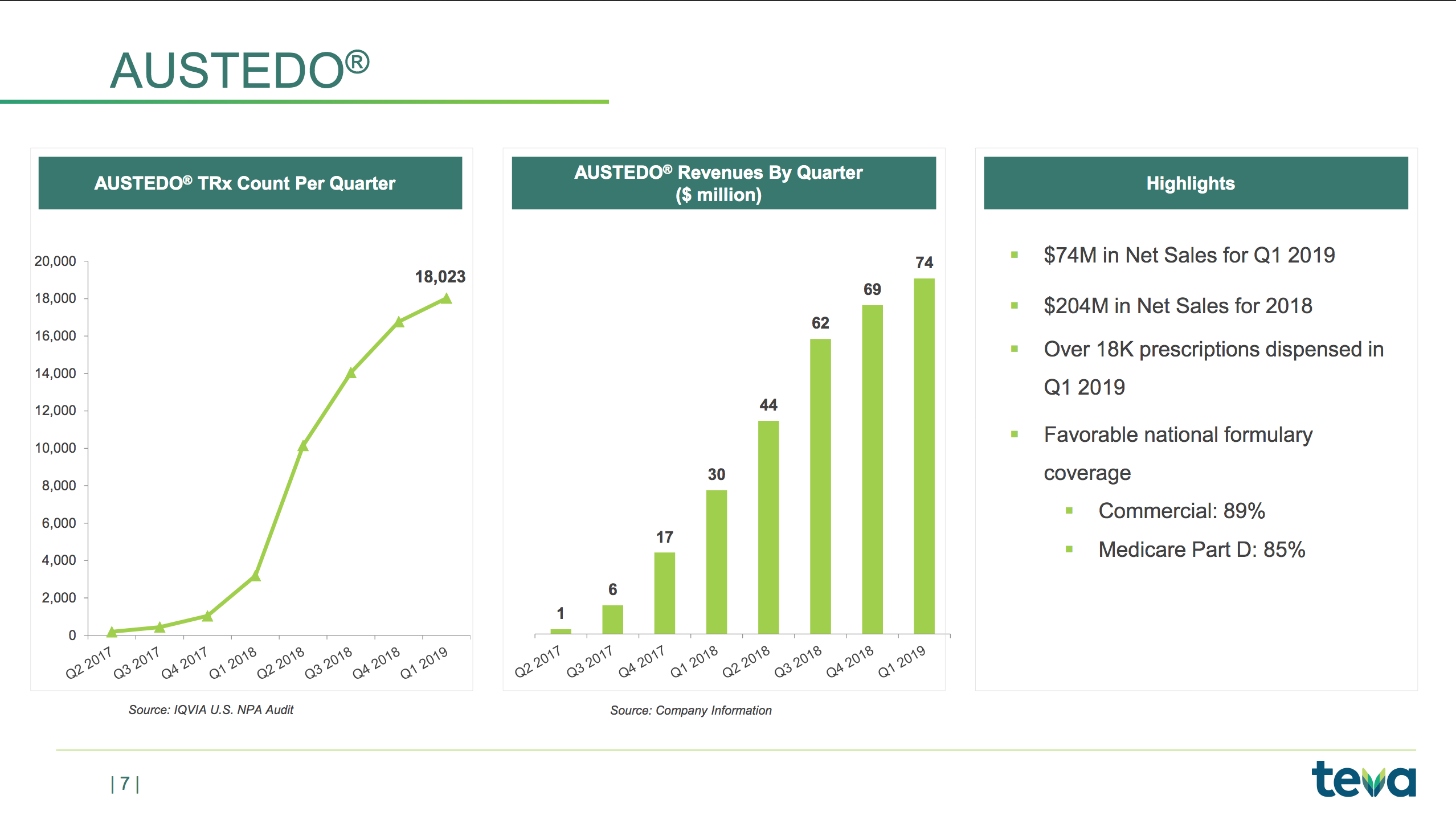The height and width of the screenshot is (820, 1456).
Task: Click 'Commercial: 89%' sub-bullet
Action: pos(1181,511)
